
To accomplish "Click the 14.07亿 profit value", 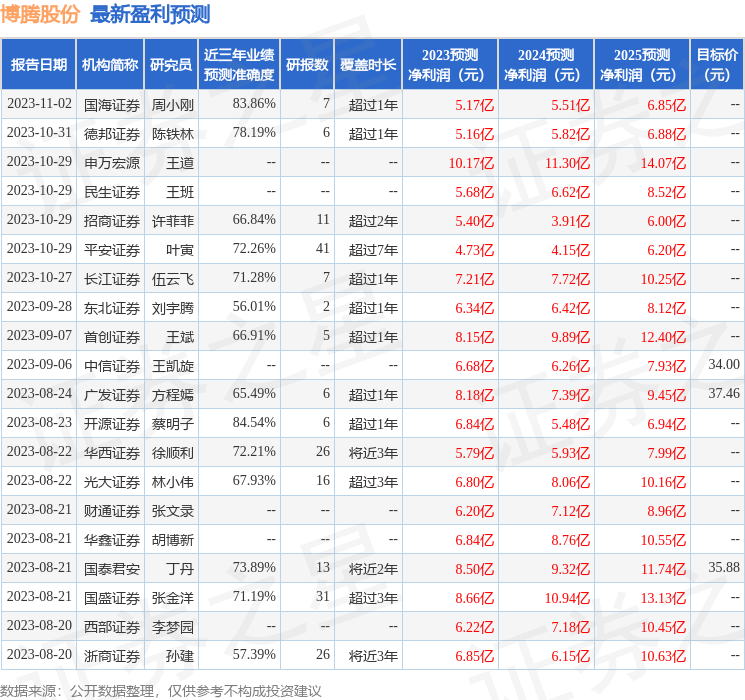I will pyautogui.click(x=663, y=163).
